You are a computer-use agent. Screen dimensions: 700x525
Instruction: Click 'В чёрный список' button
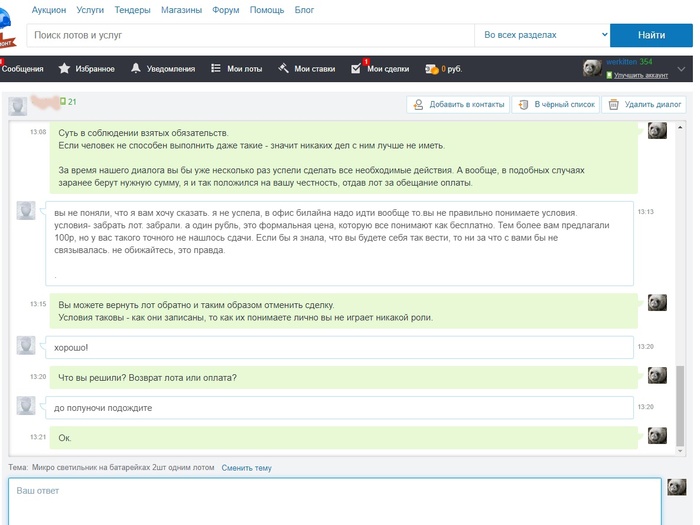coord(556,104)
